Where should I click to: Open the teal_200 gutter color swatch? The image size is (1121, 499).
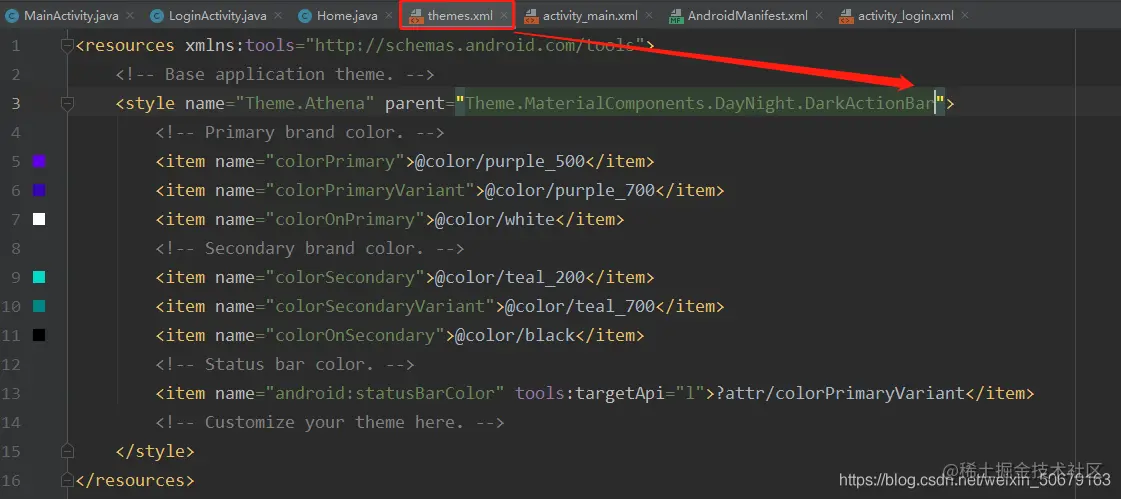tap(39, 277)
